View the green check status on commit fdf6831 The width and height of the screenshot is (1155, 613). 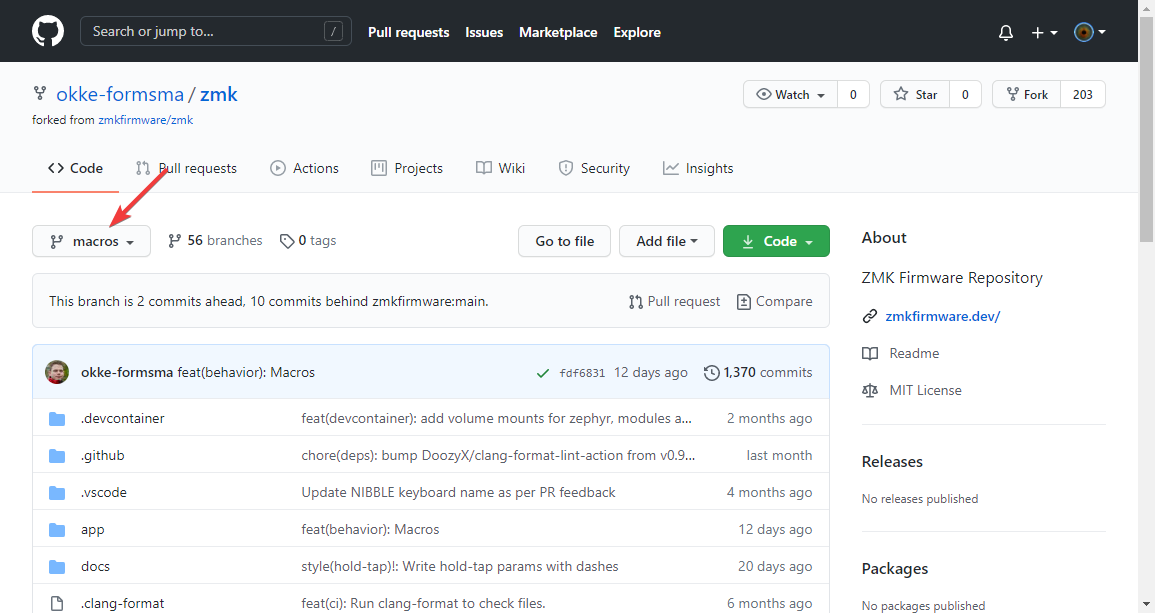[542, 372]
